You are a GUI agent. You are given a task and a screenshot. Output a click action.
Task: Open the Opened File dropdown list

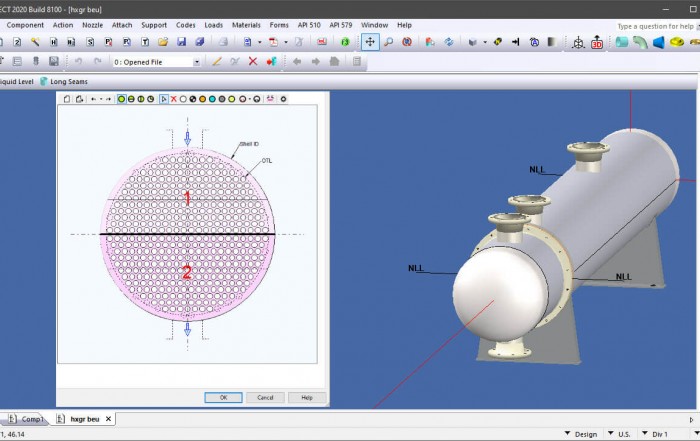click(196, 61)
